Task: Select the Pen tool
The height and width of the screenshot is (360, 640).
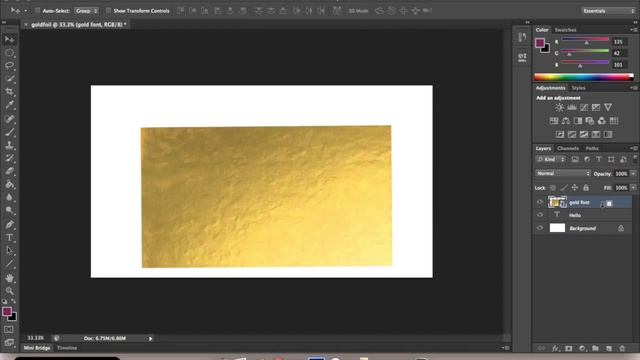Action: [10, 224]
